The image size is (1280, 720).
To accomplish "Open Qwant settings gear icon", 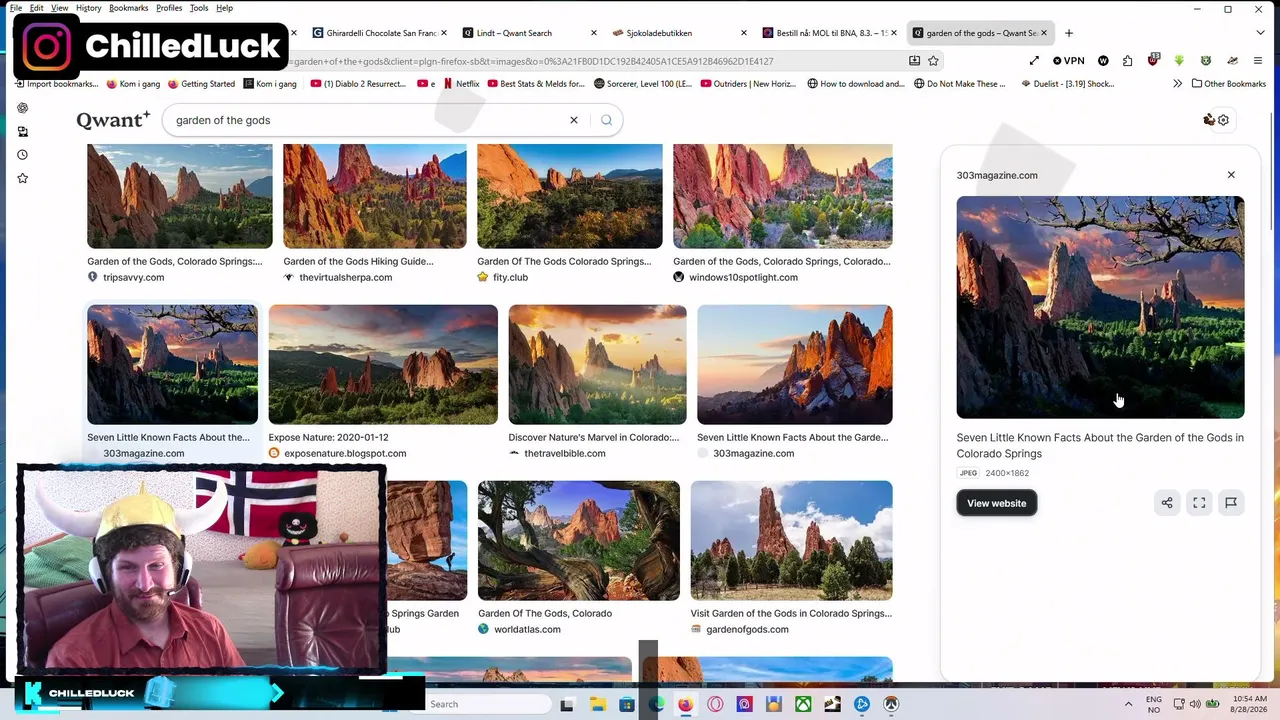I will click(x=1223, y=120).
